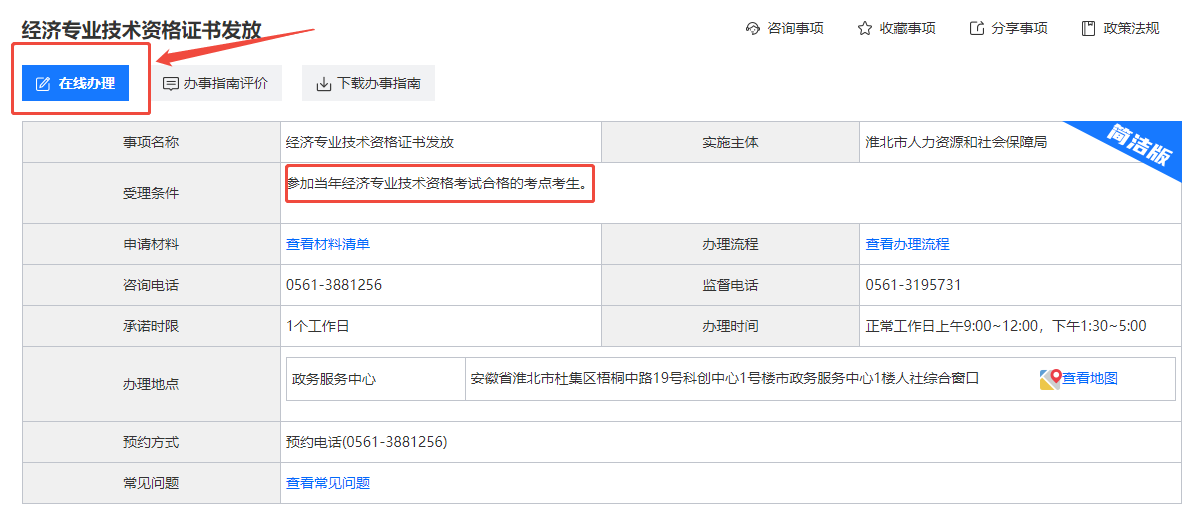Click the blue 简洁版 corner ribbon

(1143, 148)
